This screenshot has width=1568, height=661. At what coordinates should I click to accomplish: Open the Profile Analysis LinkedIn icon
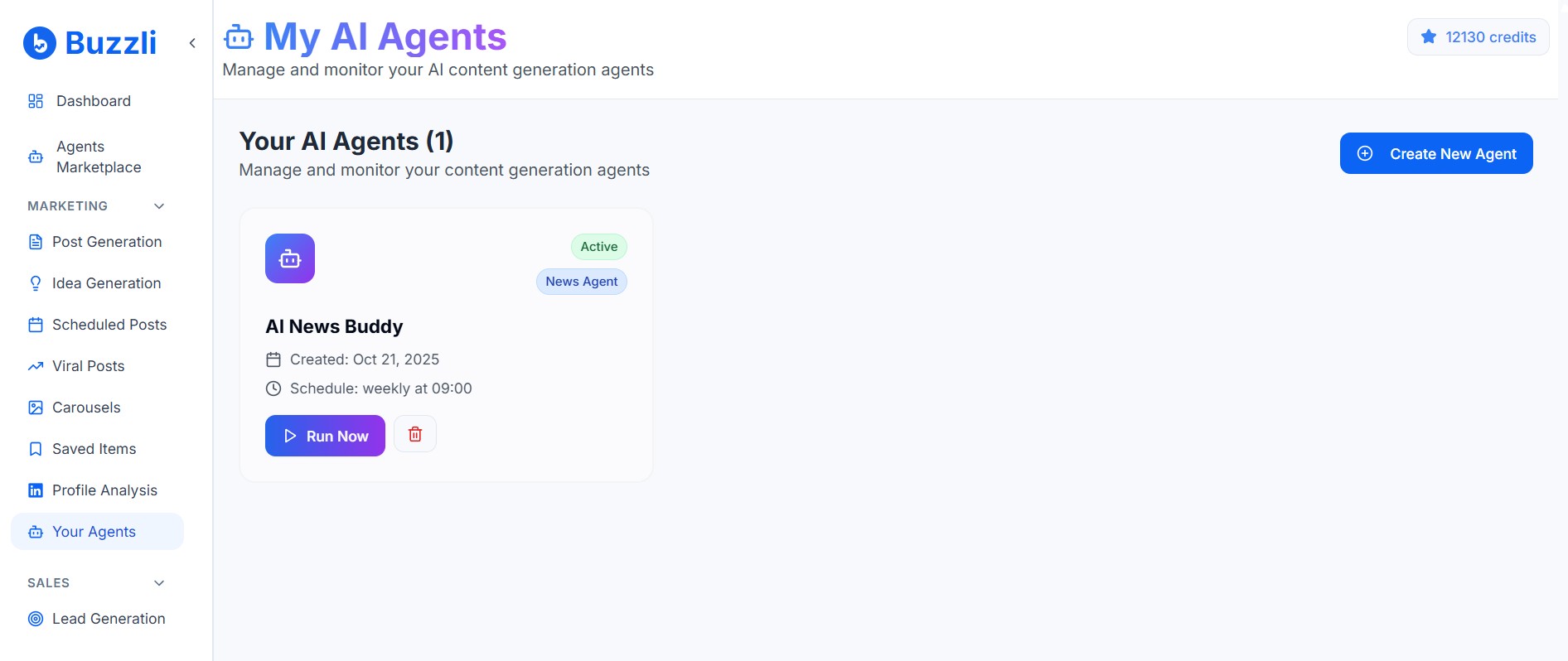(x=35, y=490)
